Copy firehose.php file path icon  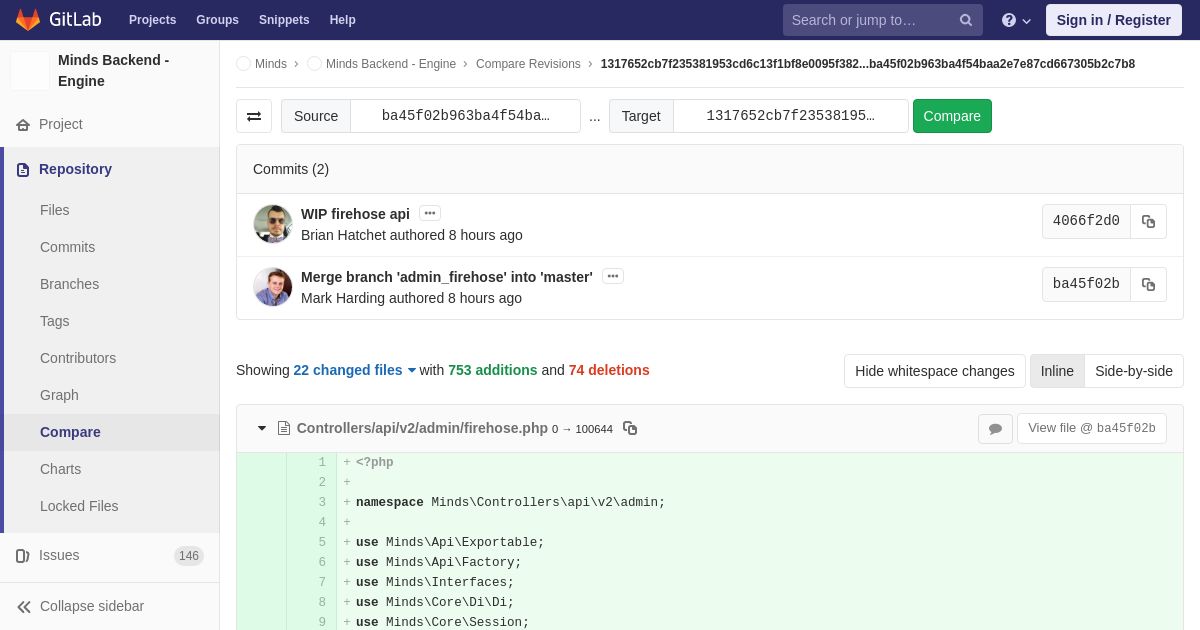coord(630,428)
